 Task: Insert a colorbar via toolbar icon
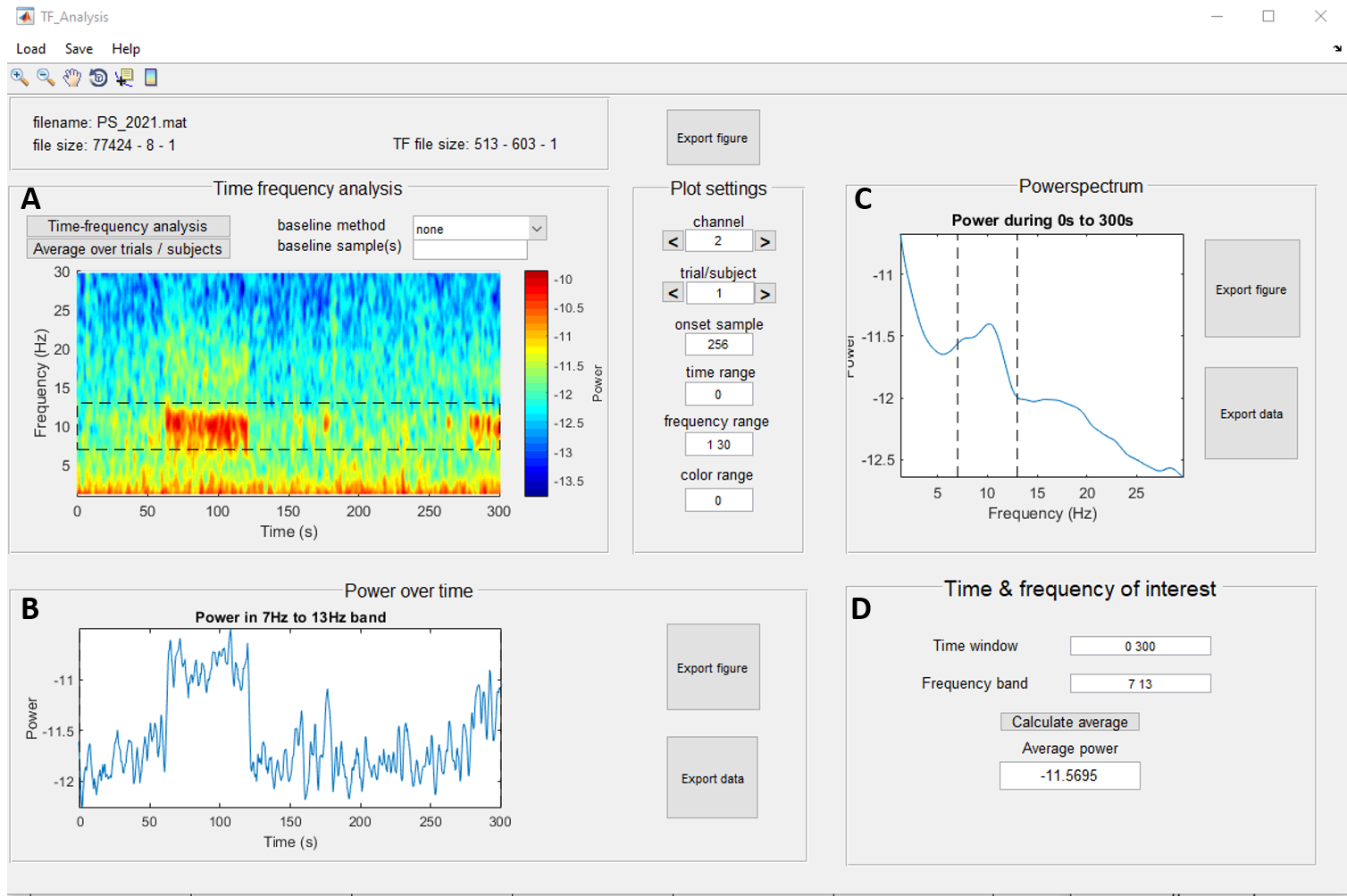click(151, 78)
